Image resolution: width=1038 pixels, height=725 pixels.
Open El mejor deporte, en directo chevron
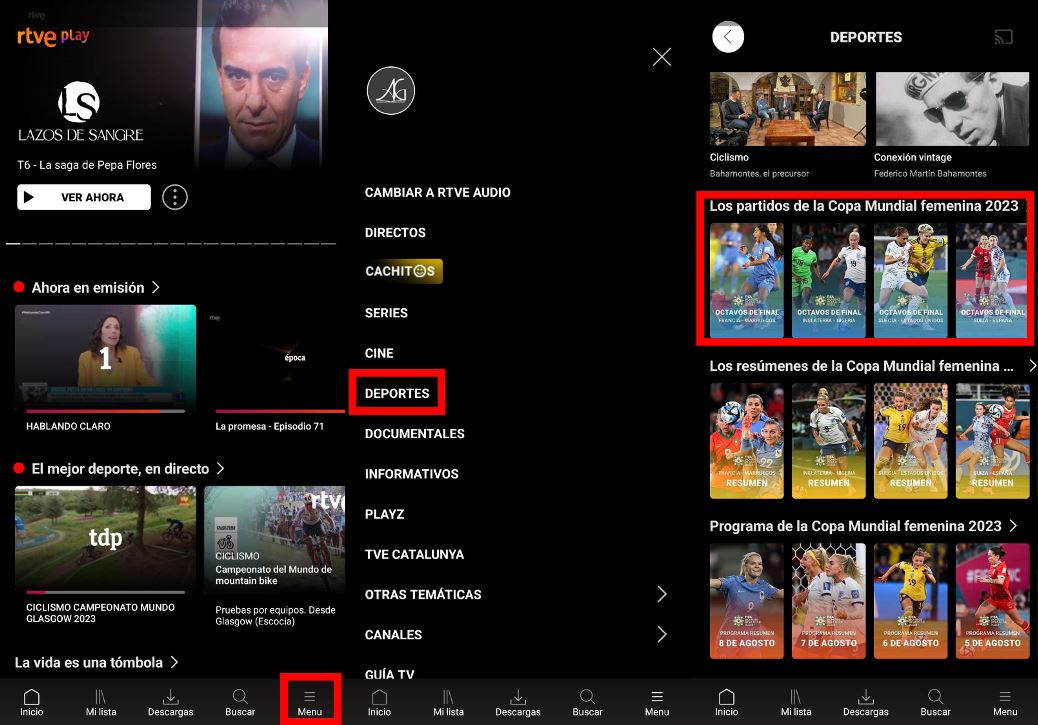[x=220, y=469]
